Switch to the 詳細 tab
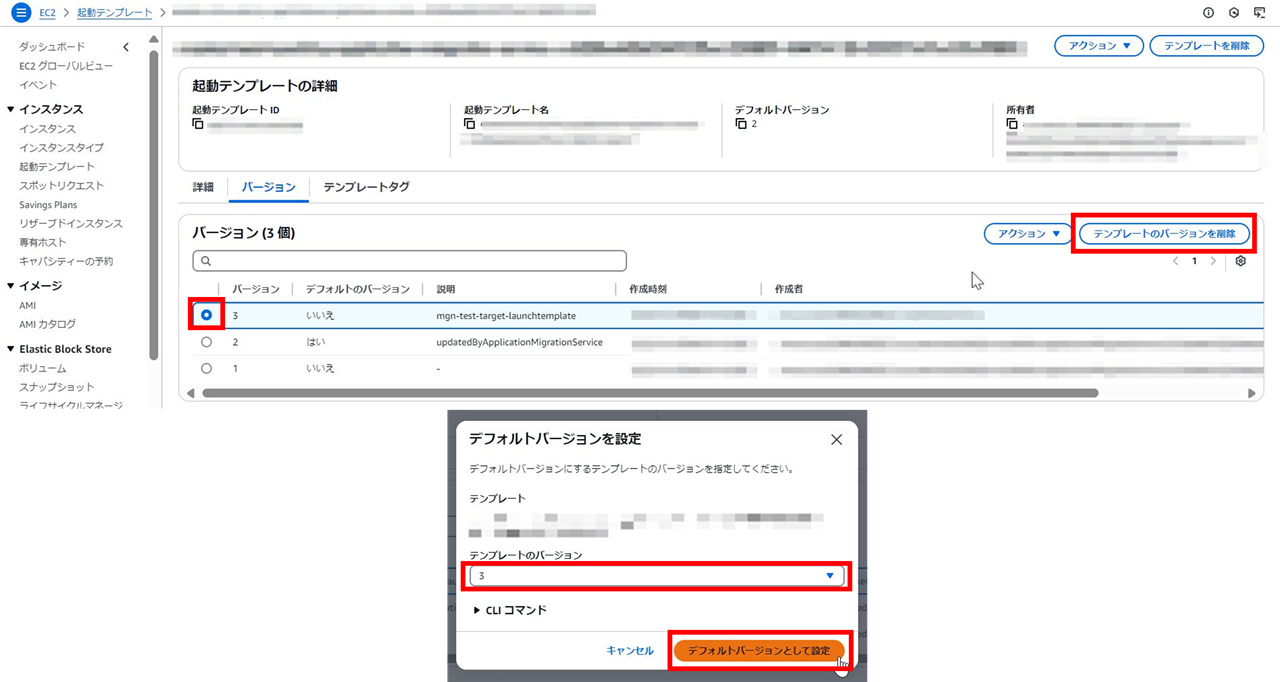 tap(203, 186)
